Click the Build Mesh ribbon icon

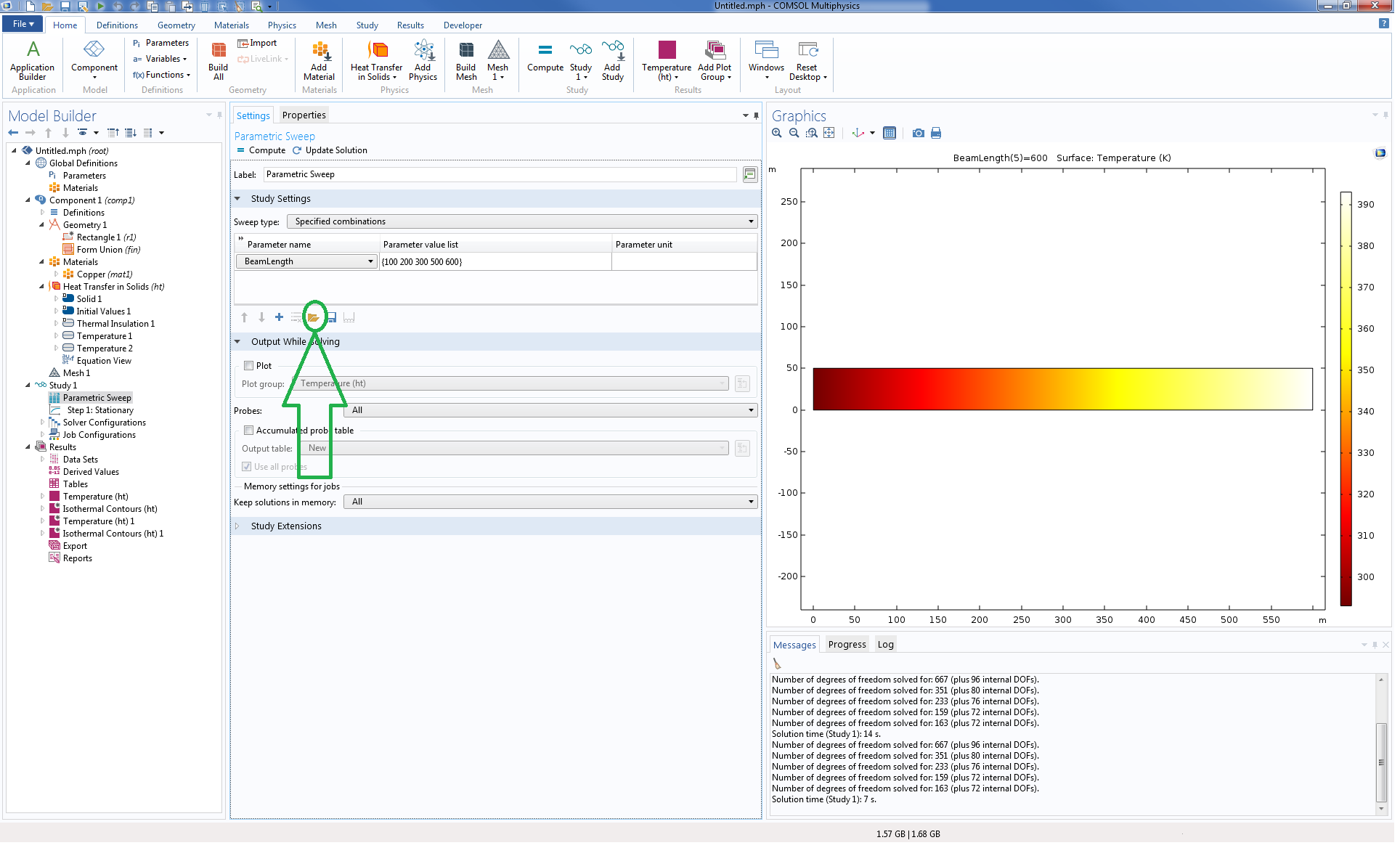click(466, 60)
